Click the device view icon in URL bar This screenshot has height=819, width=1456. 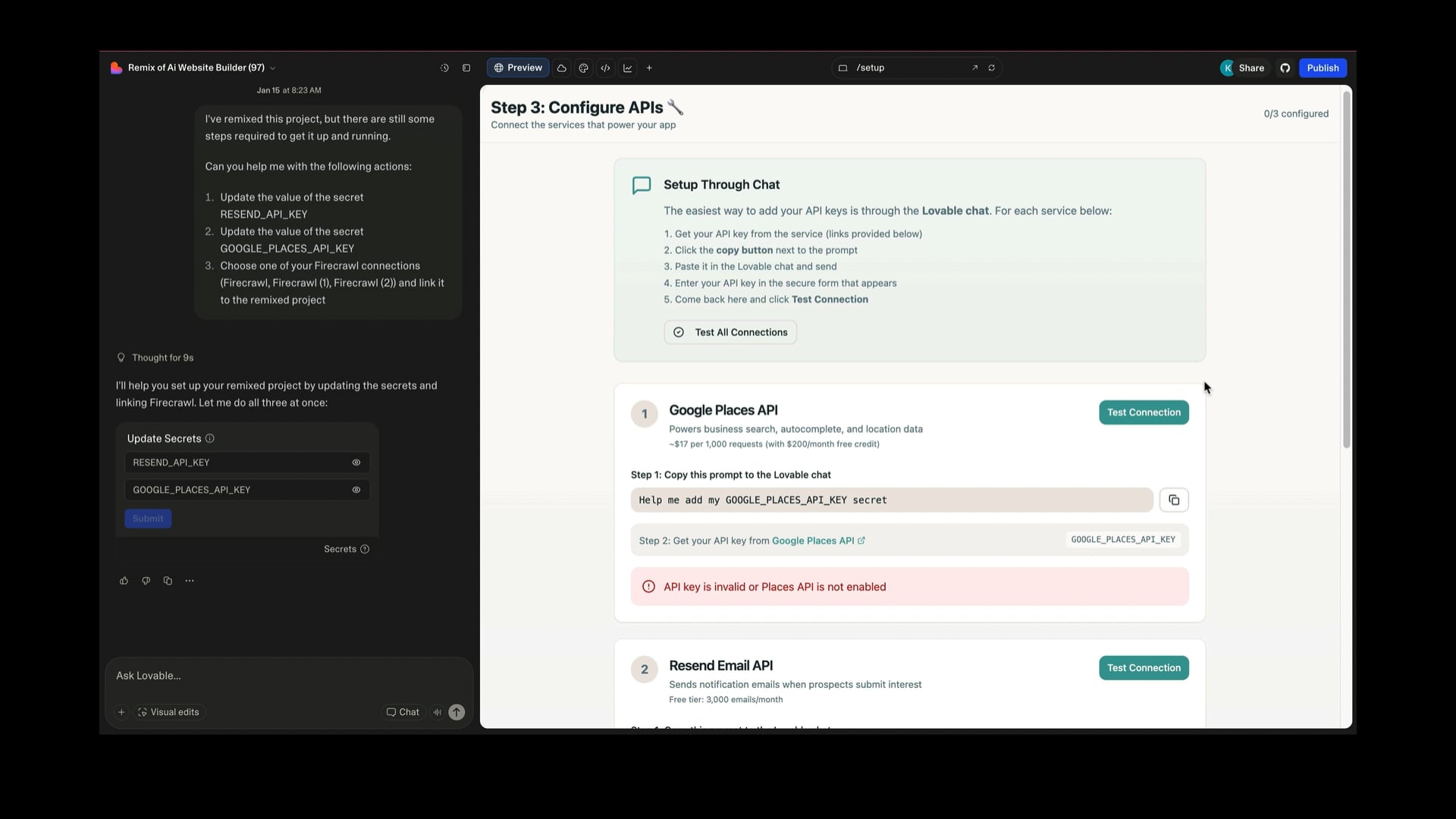tap(843, 68)
